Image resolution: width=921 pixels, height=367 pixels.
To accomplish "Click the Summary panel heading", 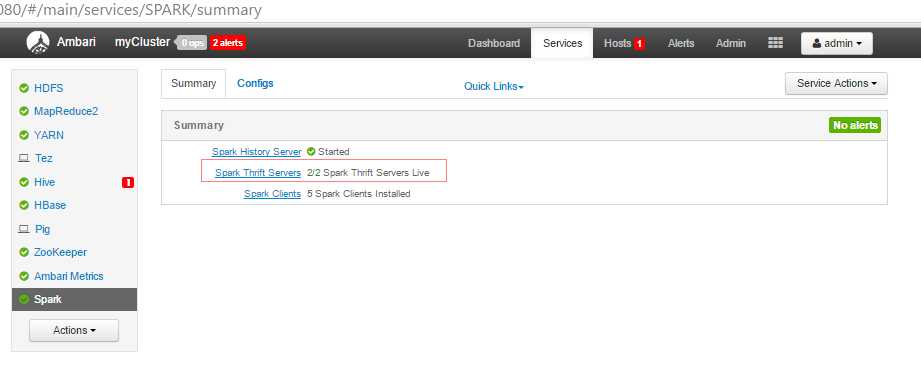I will [199, 125].
